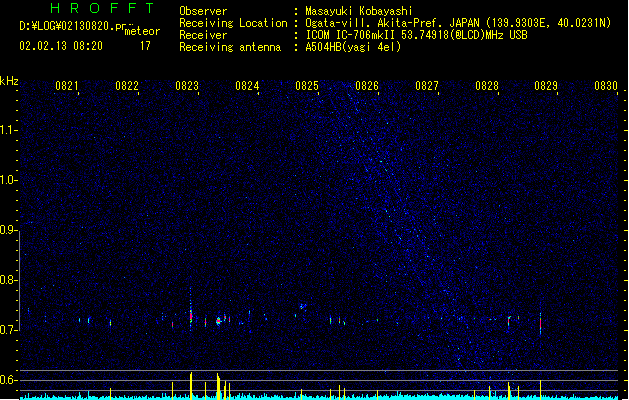The height and width of the screenshot is (400, 629).
Task: Click the 0824 time marker
Action: coord(247,86)
